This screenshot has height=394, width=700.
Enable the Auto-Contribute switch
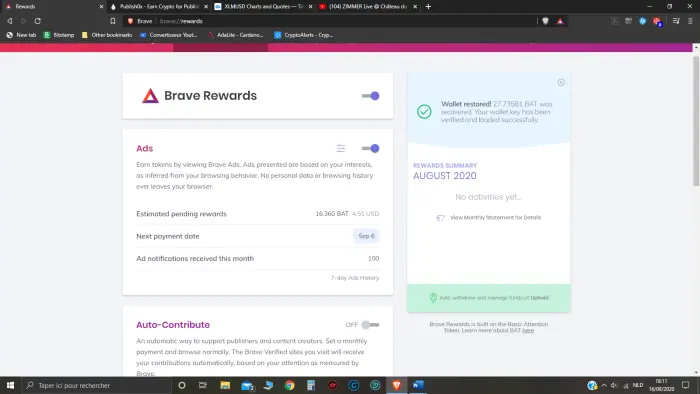pyautogui.click(x=371, y=324)
